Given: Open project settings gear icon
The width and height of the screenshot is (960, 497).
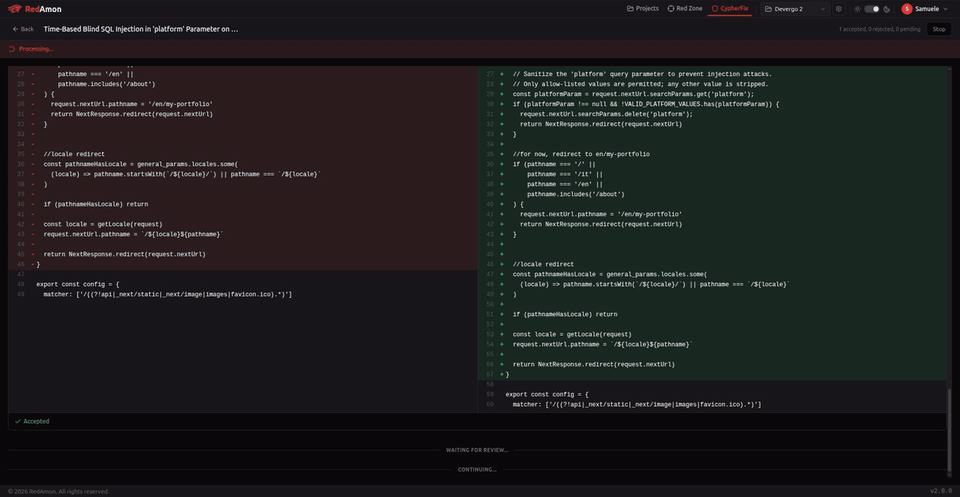Looking at the screenshot, I should click(x=839, y=9).
